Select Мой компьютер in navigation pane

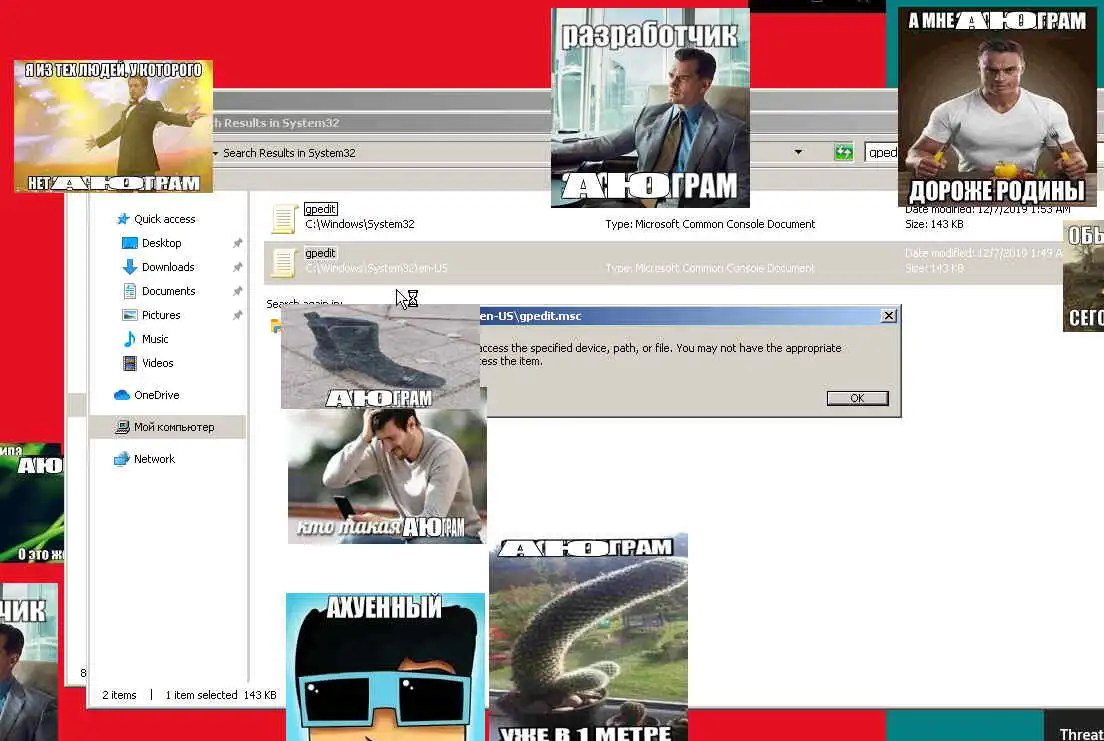coord(174,427)
